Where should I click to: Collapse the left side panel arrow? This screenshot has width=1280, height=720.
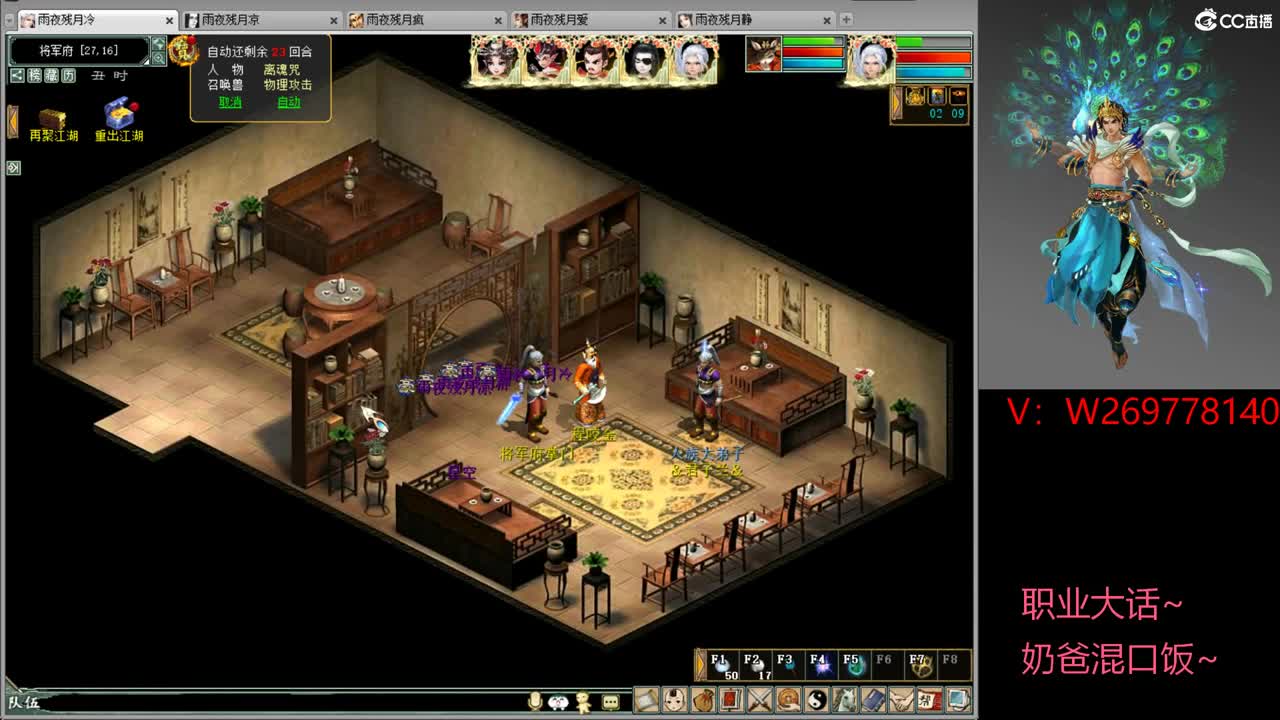tap(13, 121)
